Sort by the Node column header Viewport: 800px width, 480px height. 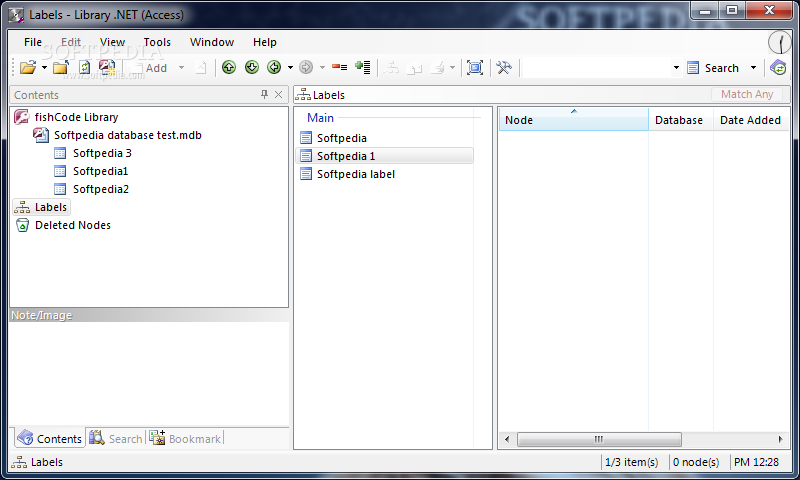(573, 120)
